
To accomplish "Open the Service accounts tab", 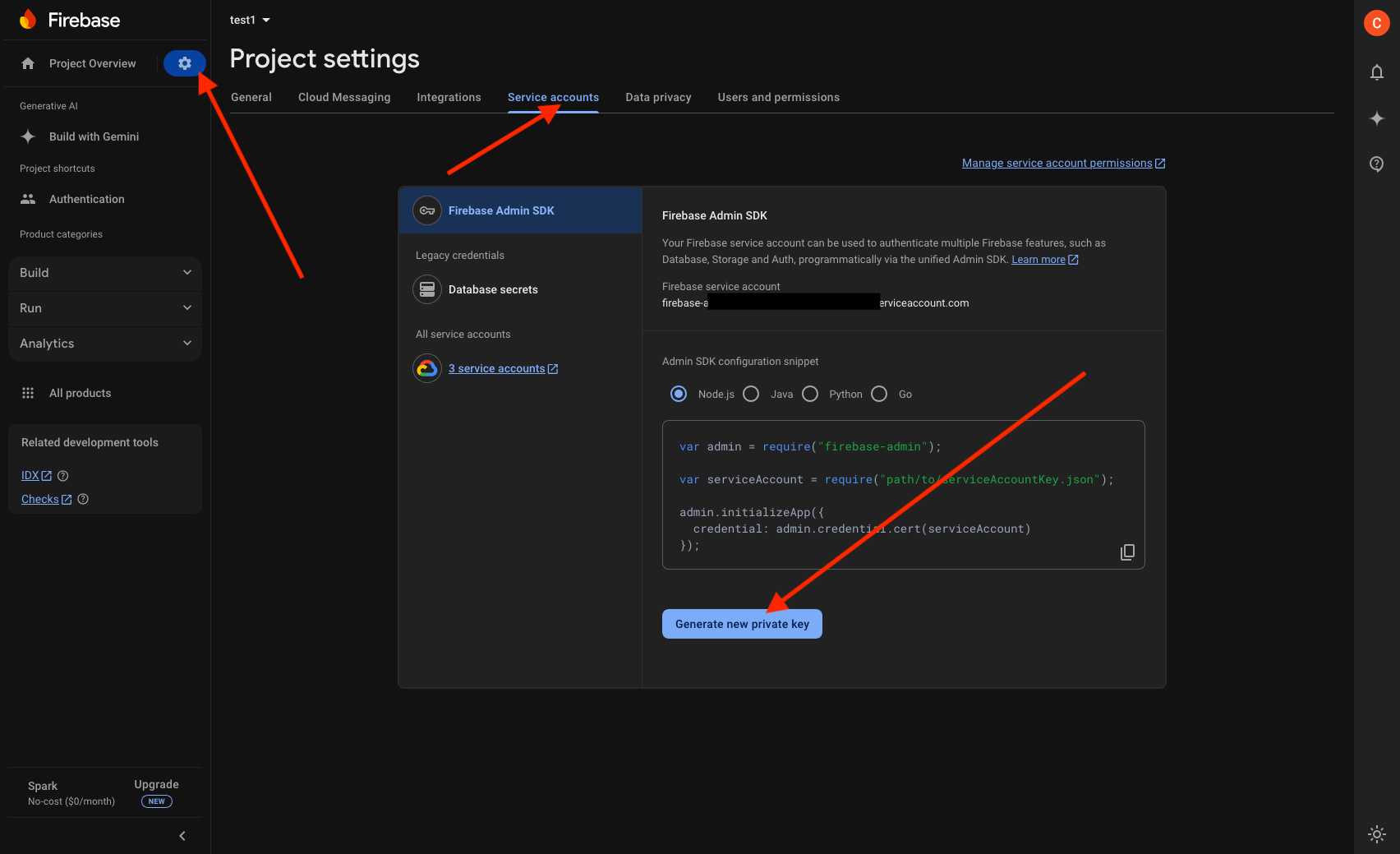I will coord(553,97).
